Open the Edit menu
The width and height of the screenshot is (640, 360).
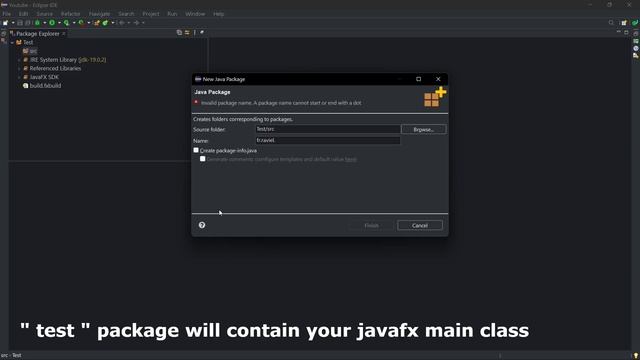click(x=23, y=13)
